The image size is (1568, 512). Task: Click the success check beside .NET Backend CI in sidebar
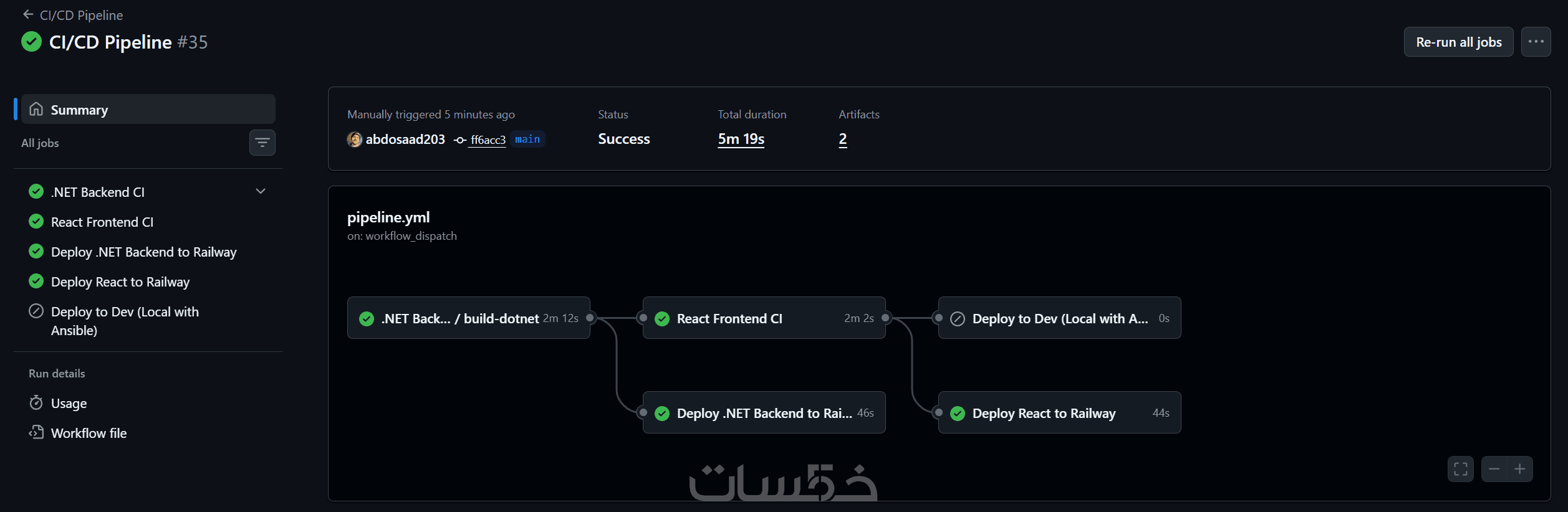[x=36, y=191]
